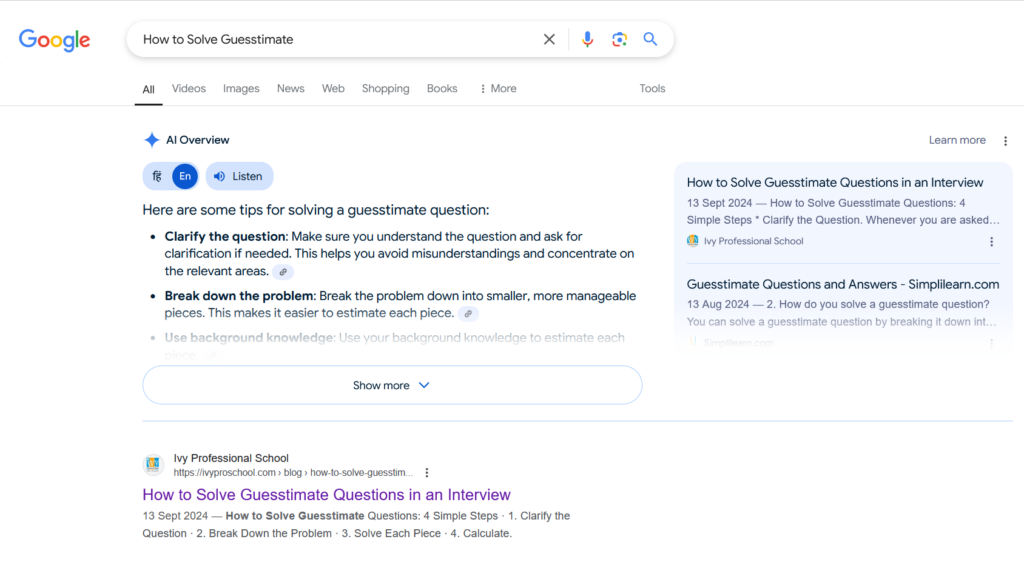This screenshot has width=1024, height=565.
Task: Click the AI Overview heading label
Action: [x=197, y=140]
